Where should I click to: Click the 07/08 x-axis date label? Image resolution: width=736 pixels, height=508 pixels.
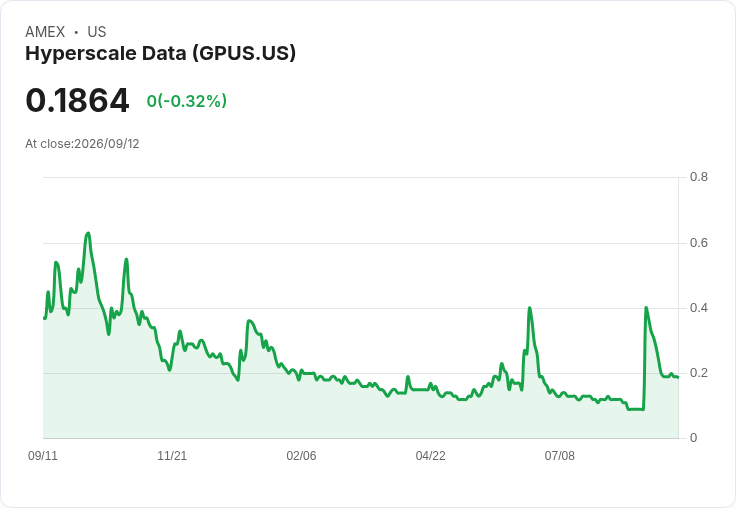(560, 455)
